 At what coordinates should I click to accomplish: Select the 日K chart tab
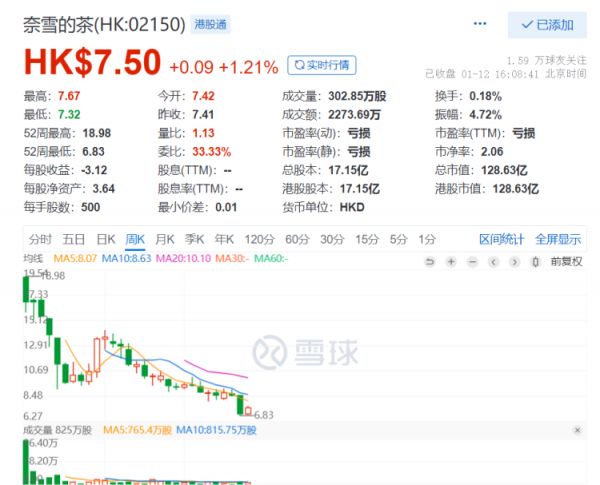(105, 239)
